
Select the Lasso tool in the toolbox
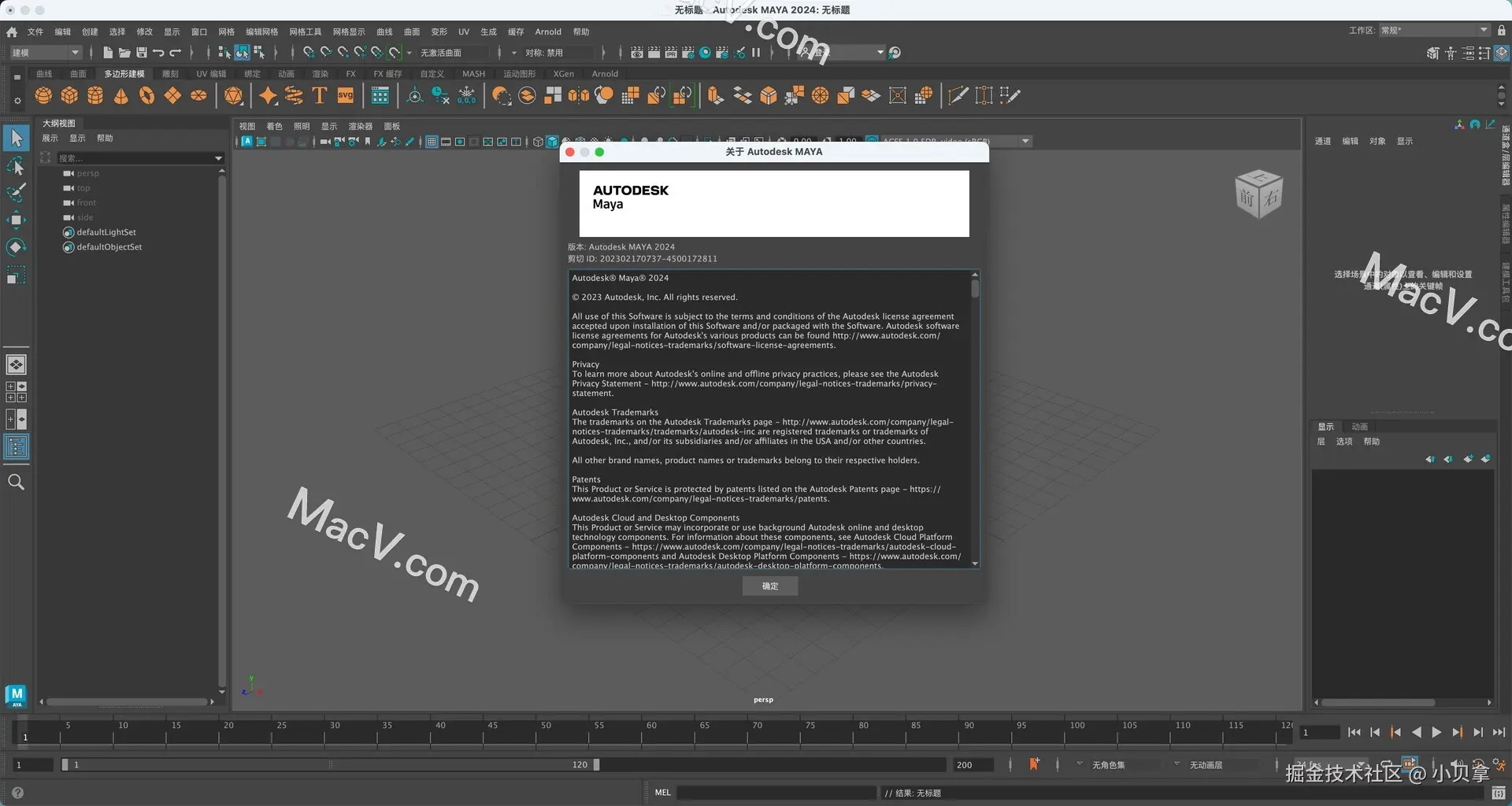(16, 166)
